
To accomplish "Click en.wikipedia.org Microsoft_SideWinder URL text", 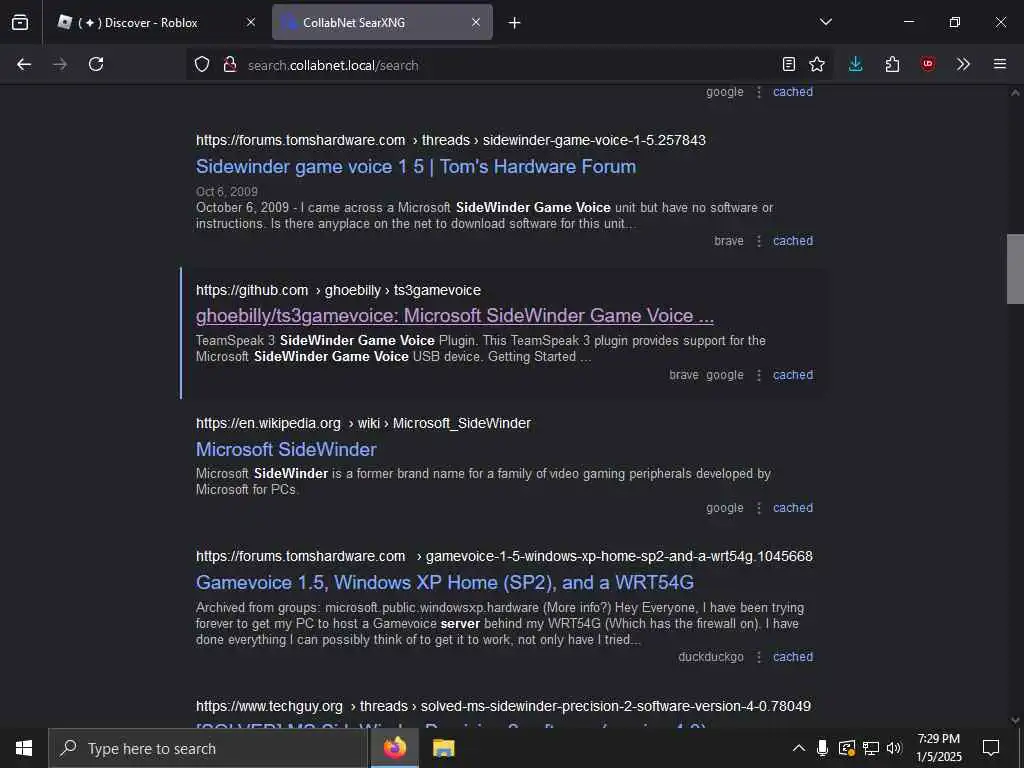I will (x=363, y=423).
